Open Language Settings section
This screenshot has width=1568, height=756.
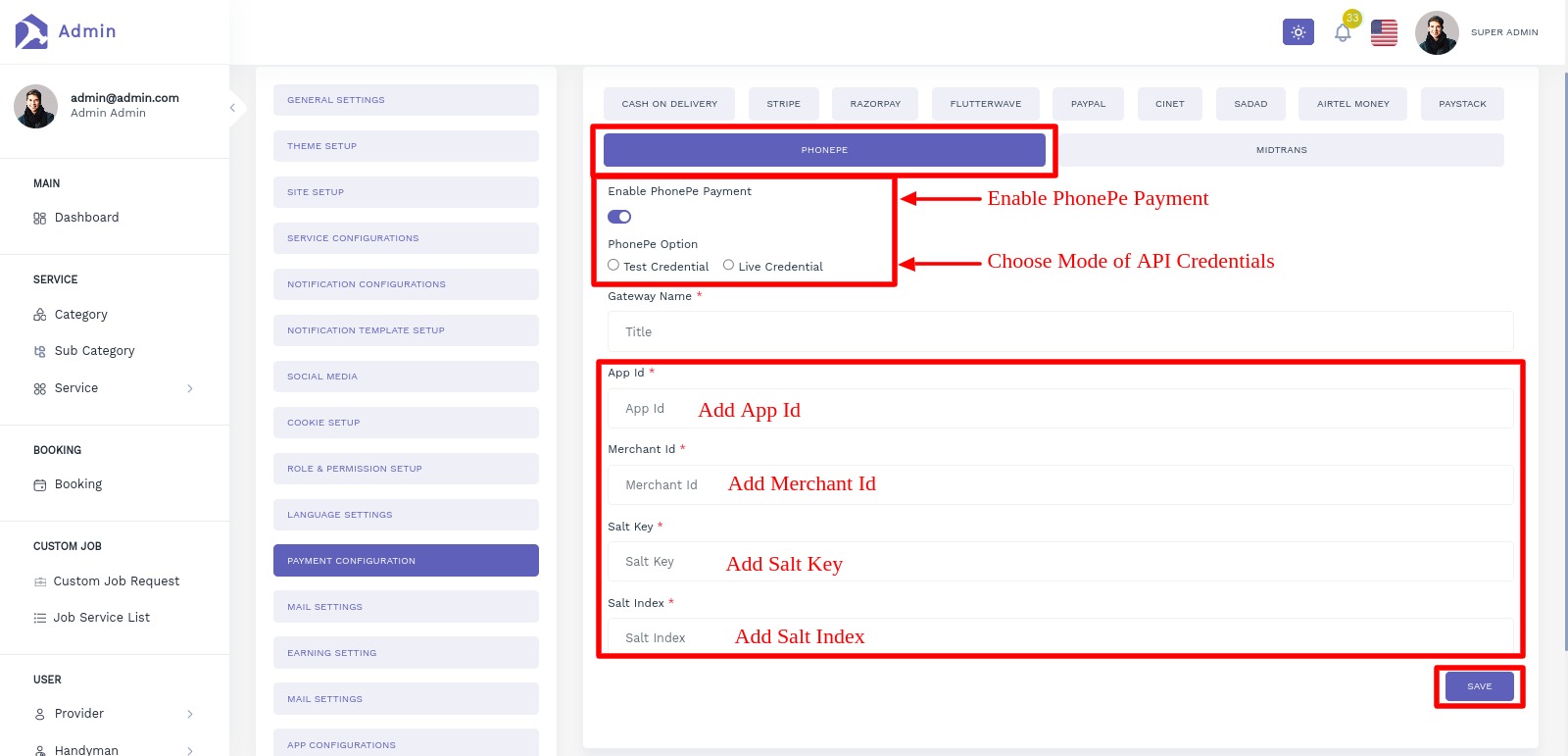point(406,515)
